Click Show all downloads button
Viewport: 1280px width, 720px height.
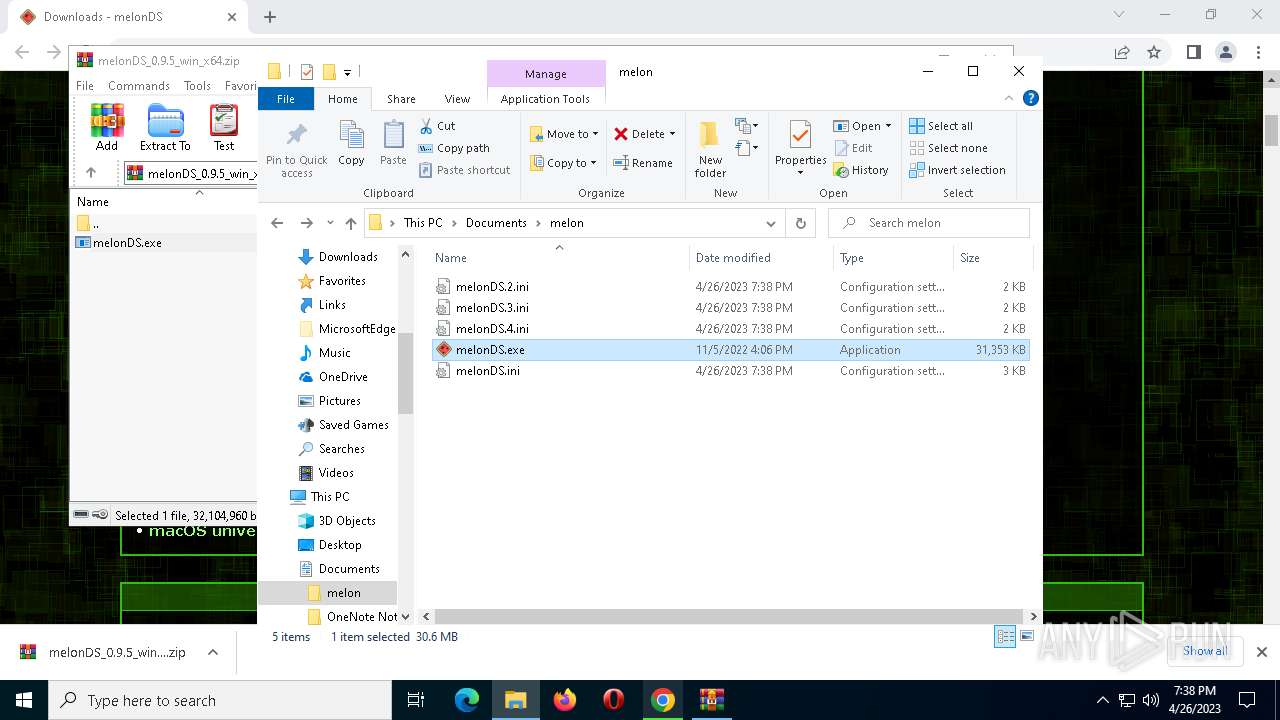click(1205, 651)
